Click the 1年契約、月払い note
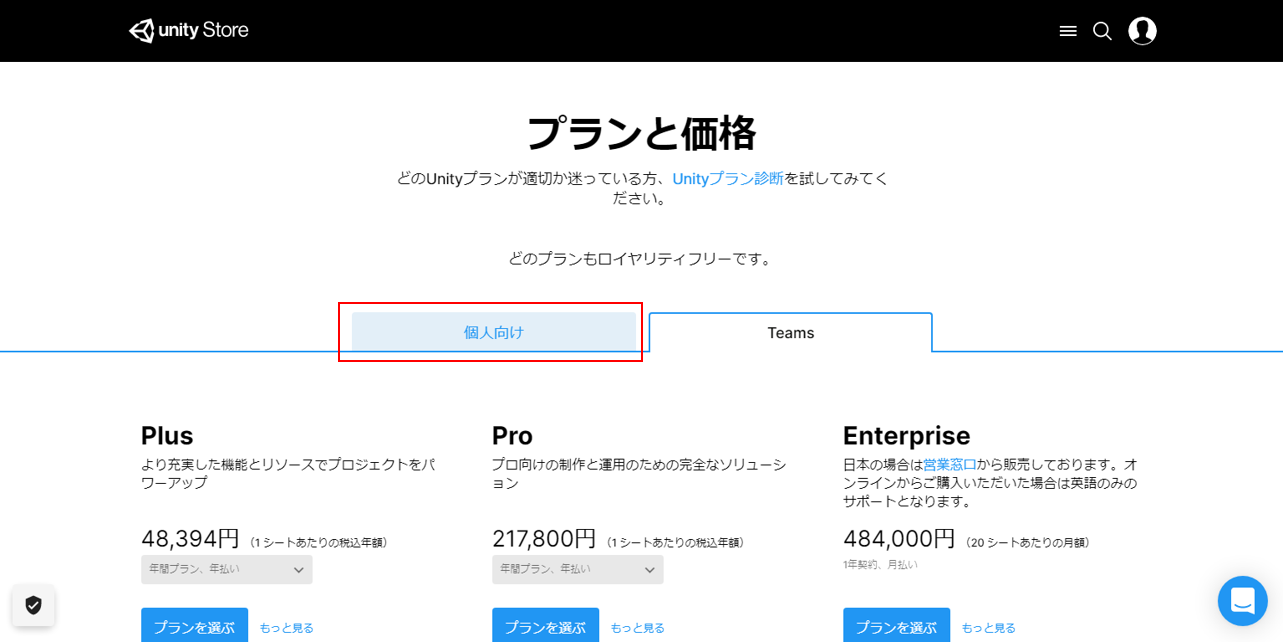This screenshot has height=642, width=1283. pos(880,565)
